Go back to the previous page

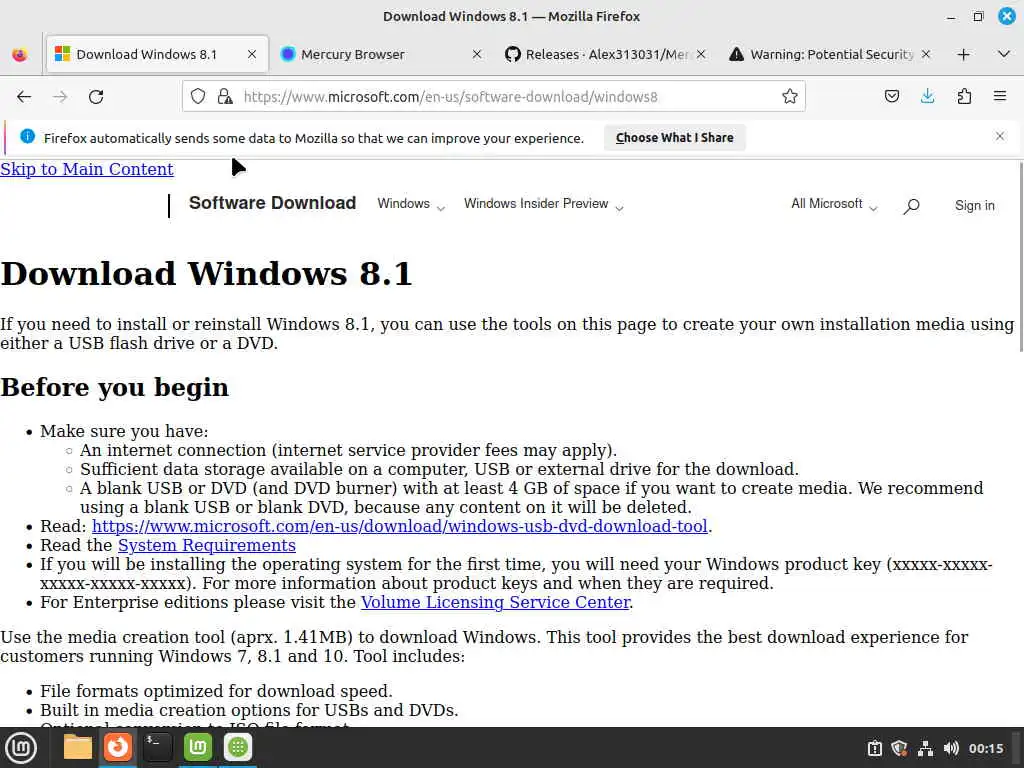point(24,97)
